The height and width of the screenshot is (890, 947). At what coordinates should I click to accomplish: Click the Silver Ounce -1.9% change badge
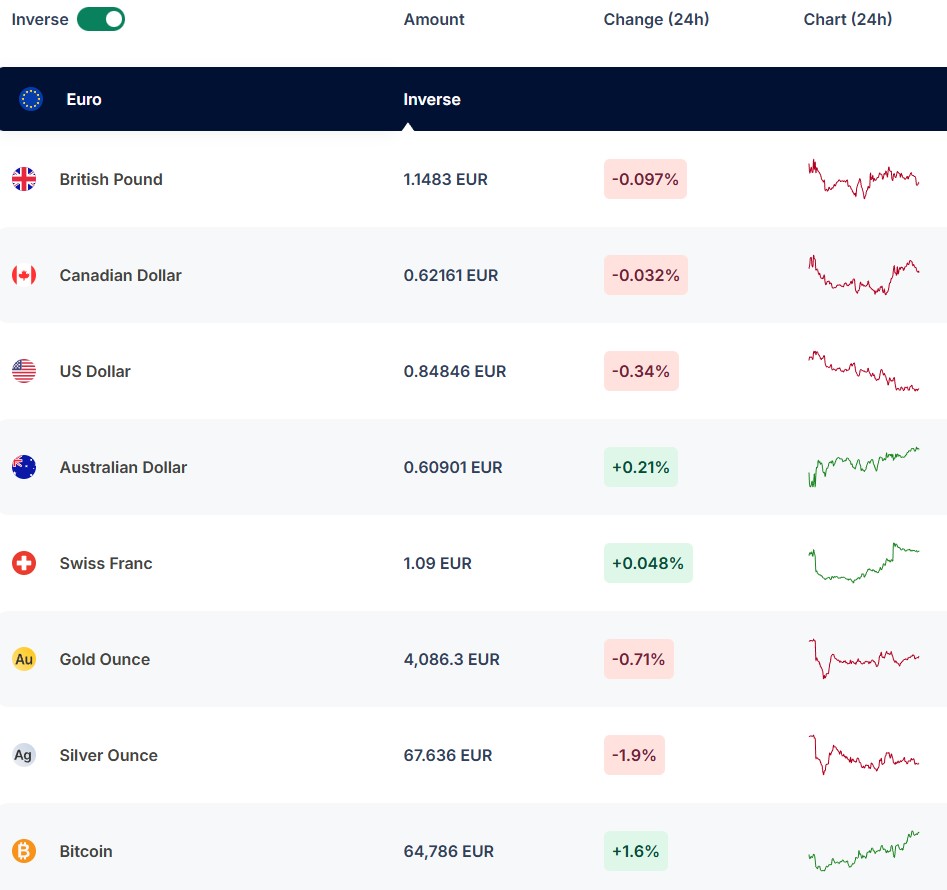tap(634, 755)
